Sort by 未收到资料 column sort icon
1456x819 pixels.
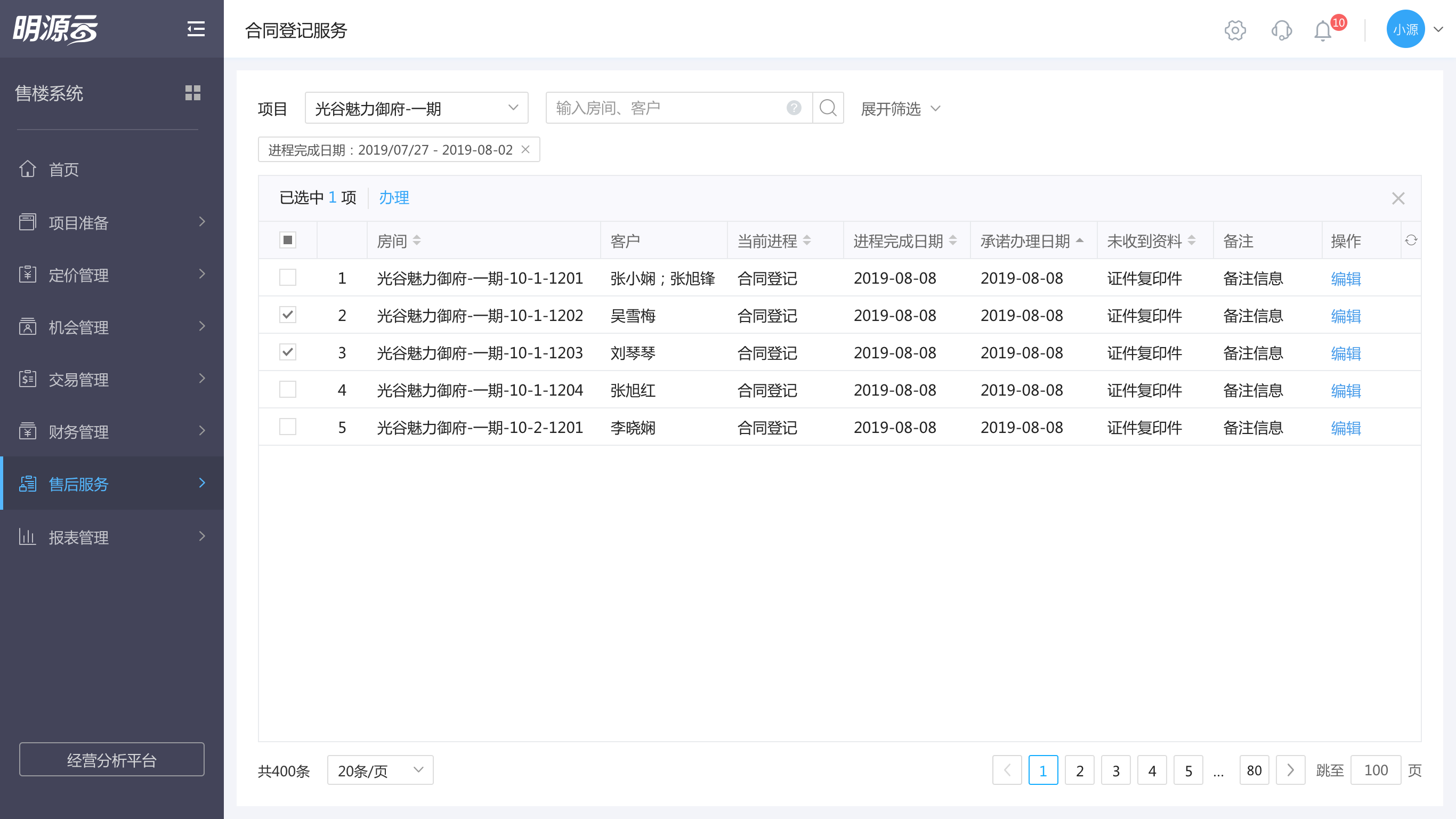pyautogui.click(x=1192, y=240)
